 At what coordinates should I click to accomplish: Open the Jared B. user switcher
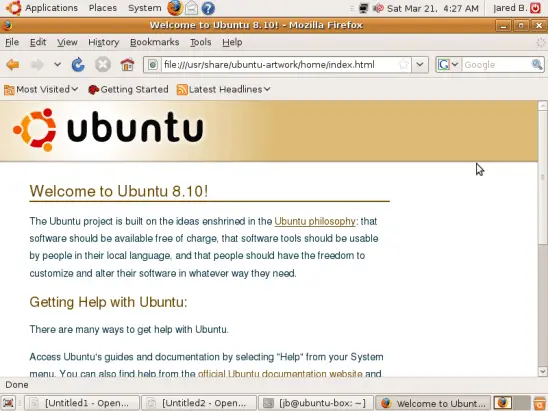510,8
